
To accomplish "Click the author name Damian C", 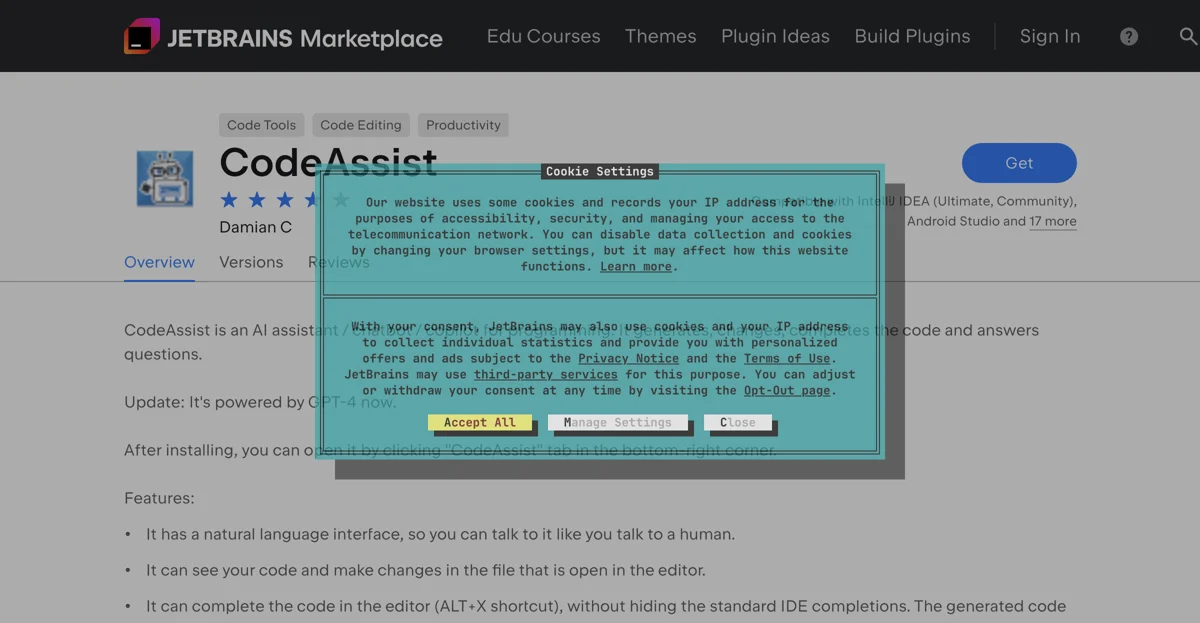I will [x=255, y=227].
